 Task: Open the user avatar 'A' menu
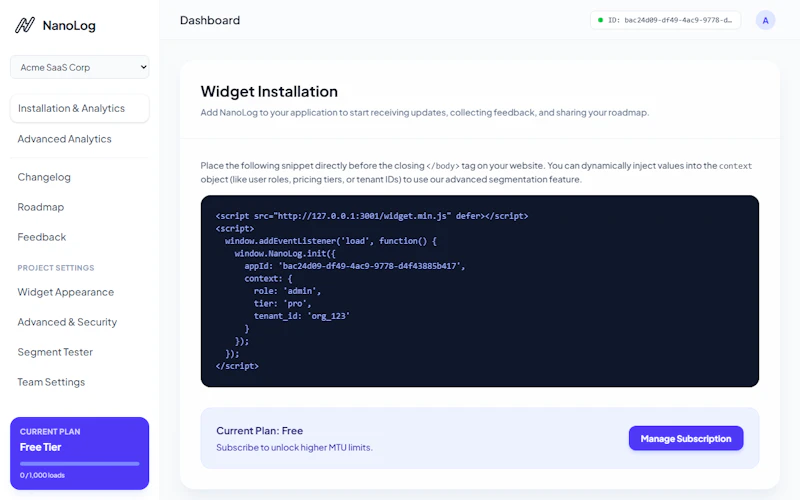coord(765,20)
